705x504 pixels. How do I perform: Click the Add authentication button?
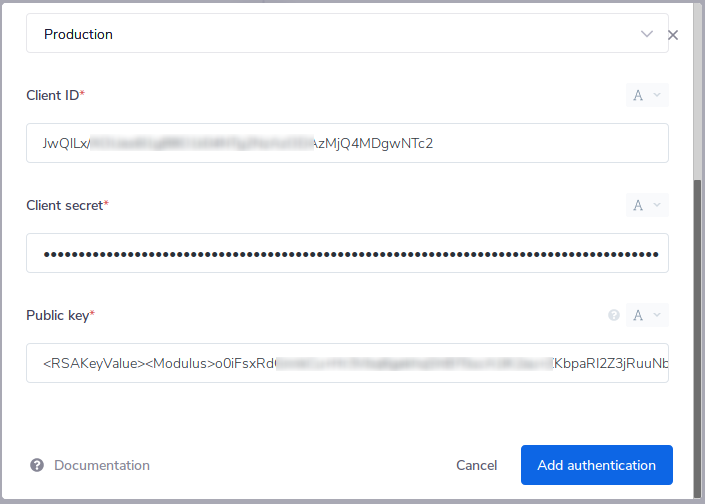[x=596, y=465]
